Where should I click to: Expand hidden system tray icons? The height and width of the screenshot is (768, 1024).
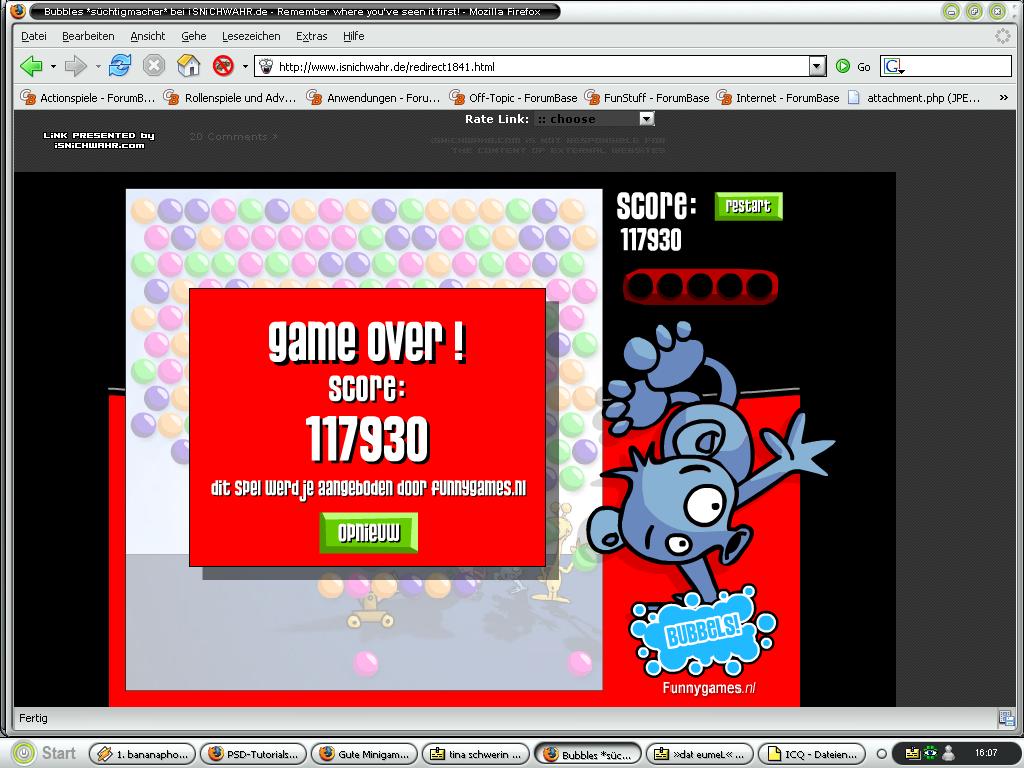(881, 754)
